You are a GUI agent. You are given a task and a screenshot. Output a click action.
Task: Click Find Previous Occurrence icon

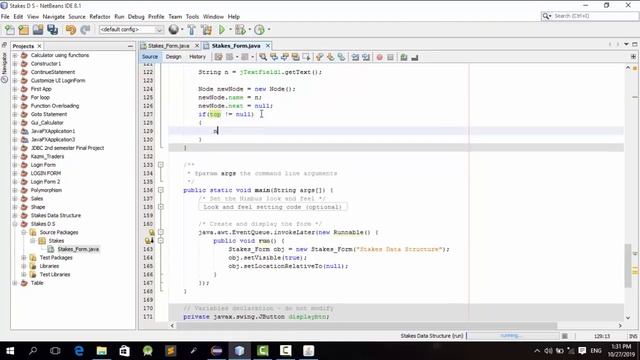[x=274, y=58]
